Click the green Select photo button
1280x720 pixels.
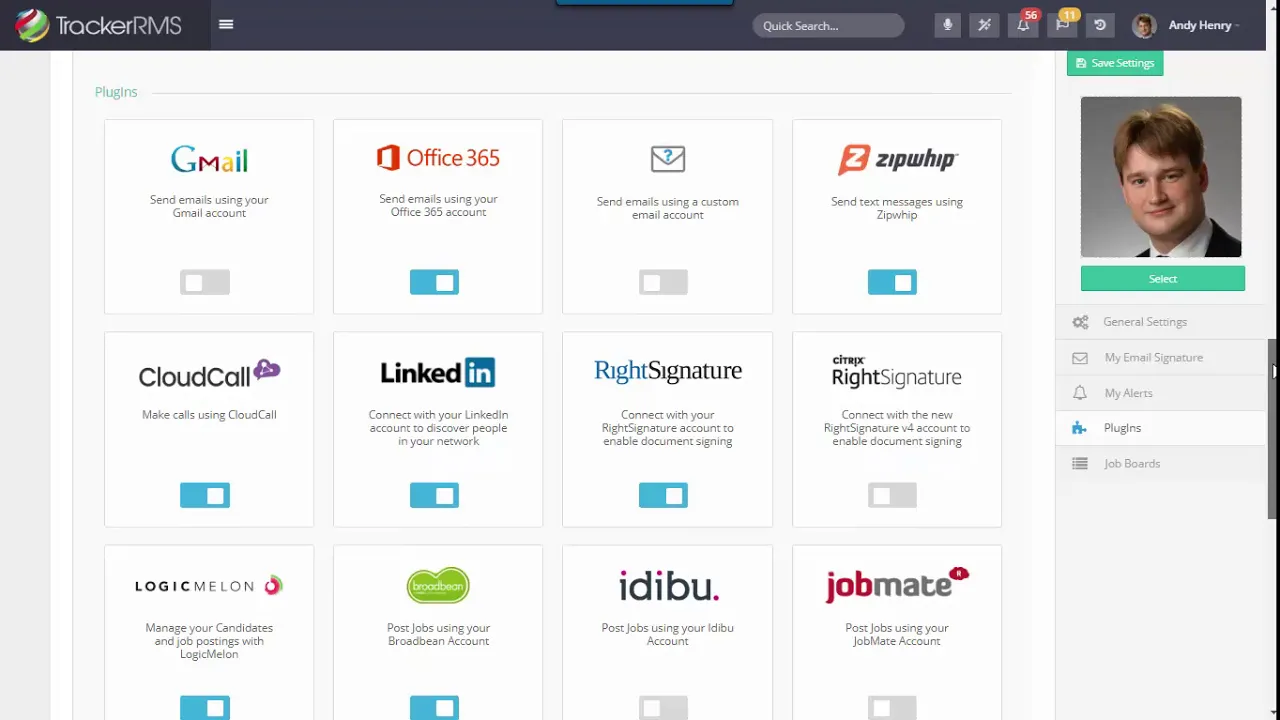point(1163,279)
